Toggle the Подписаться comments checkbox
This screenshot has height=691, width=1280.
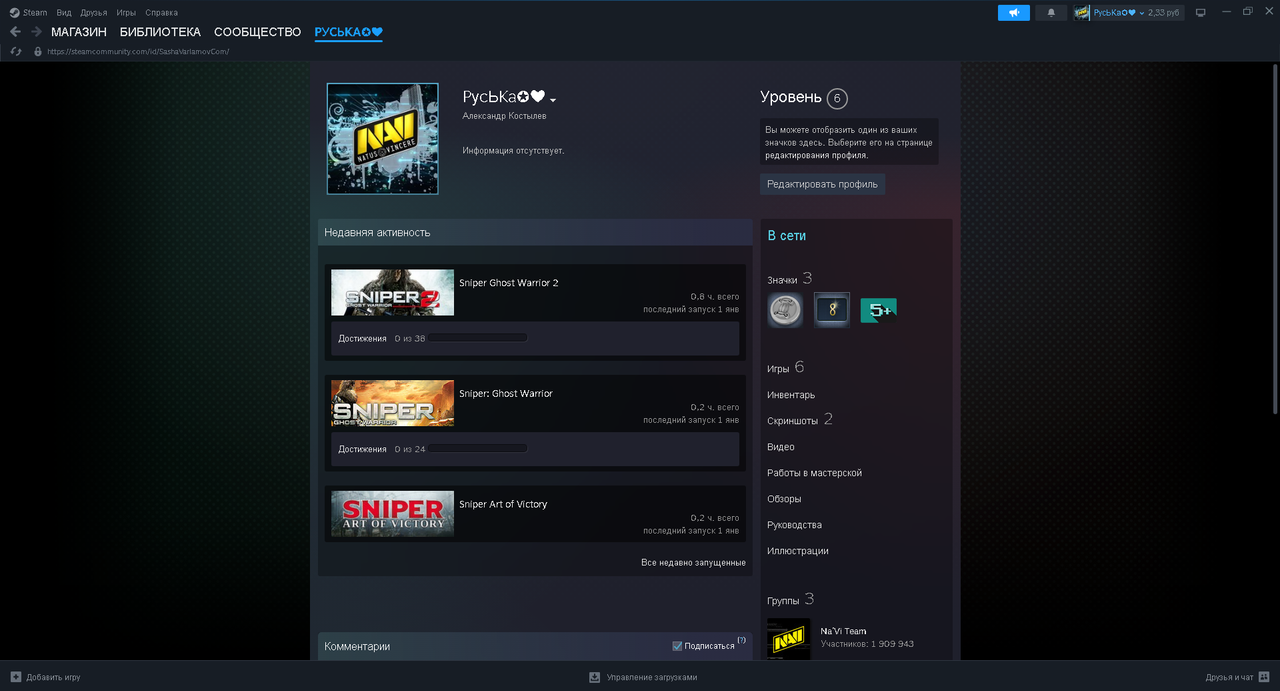point(677,646)
